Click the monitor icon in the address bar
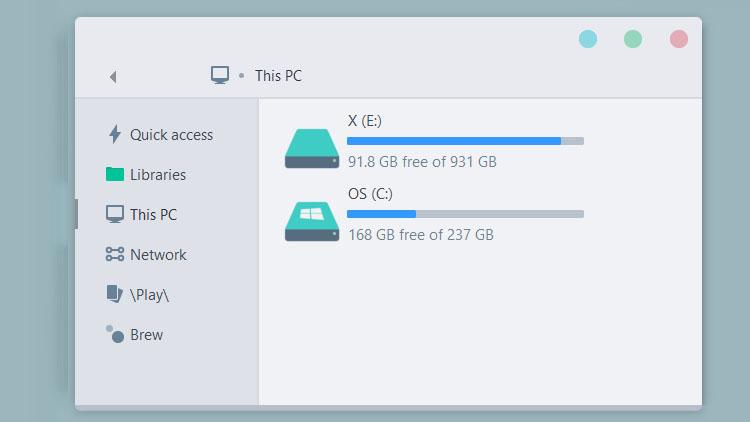This screenshot has height=422, width=750. [x=220, y=75]
